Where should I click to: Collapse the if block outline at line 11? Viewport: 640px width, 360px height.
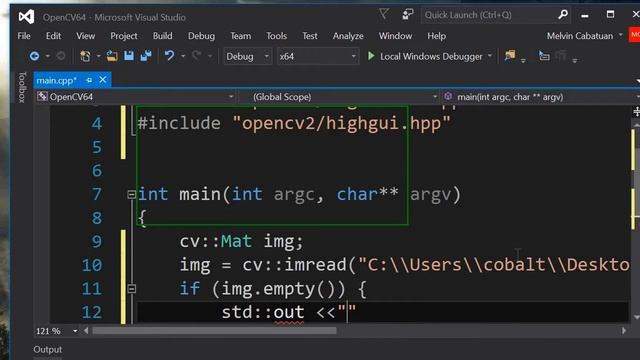pos(131,289)
